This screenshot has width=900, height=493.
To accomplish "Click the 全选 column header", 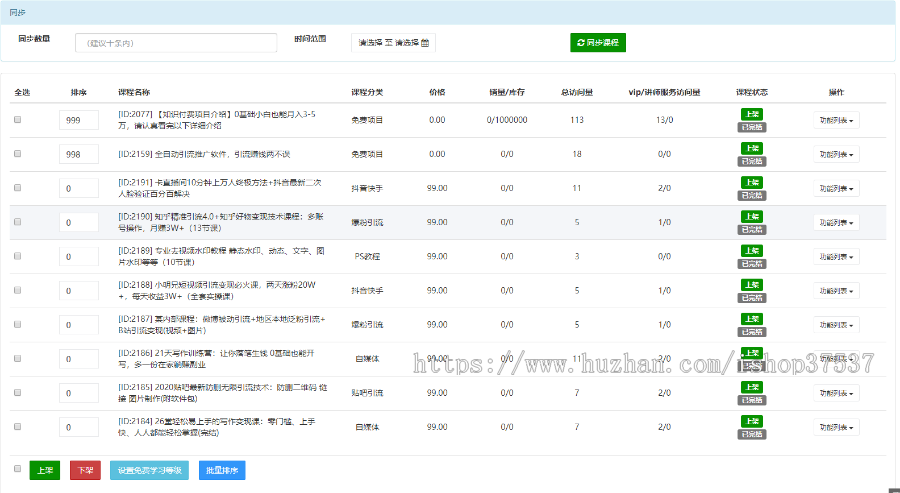I will point(22,92).
